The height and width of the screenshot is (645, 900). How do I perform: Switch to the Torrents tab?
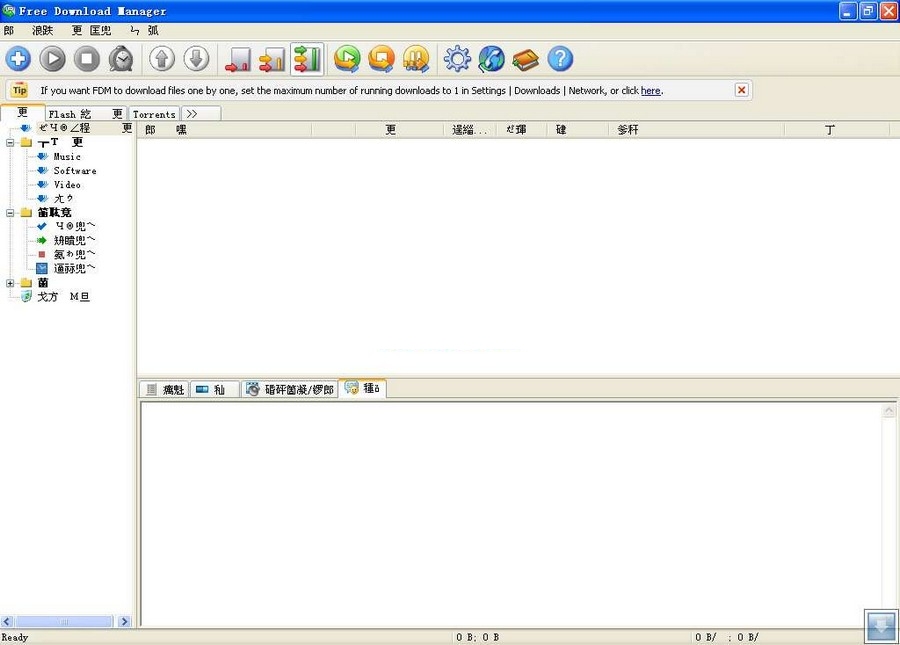(x=154, y=114)
